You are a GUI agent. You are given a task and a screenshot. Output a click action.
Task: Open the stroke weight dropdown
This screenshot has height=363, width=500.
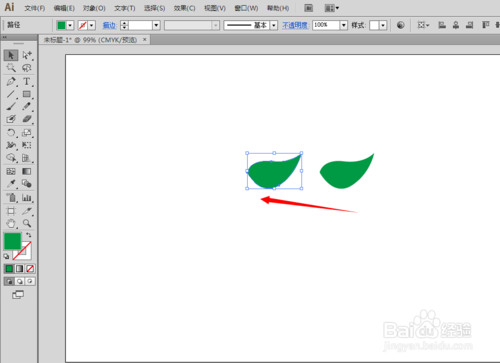click(156, 25)
